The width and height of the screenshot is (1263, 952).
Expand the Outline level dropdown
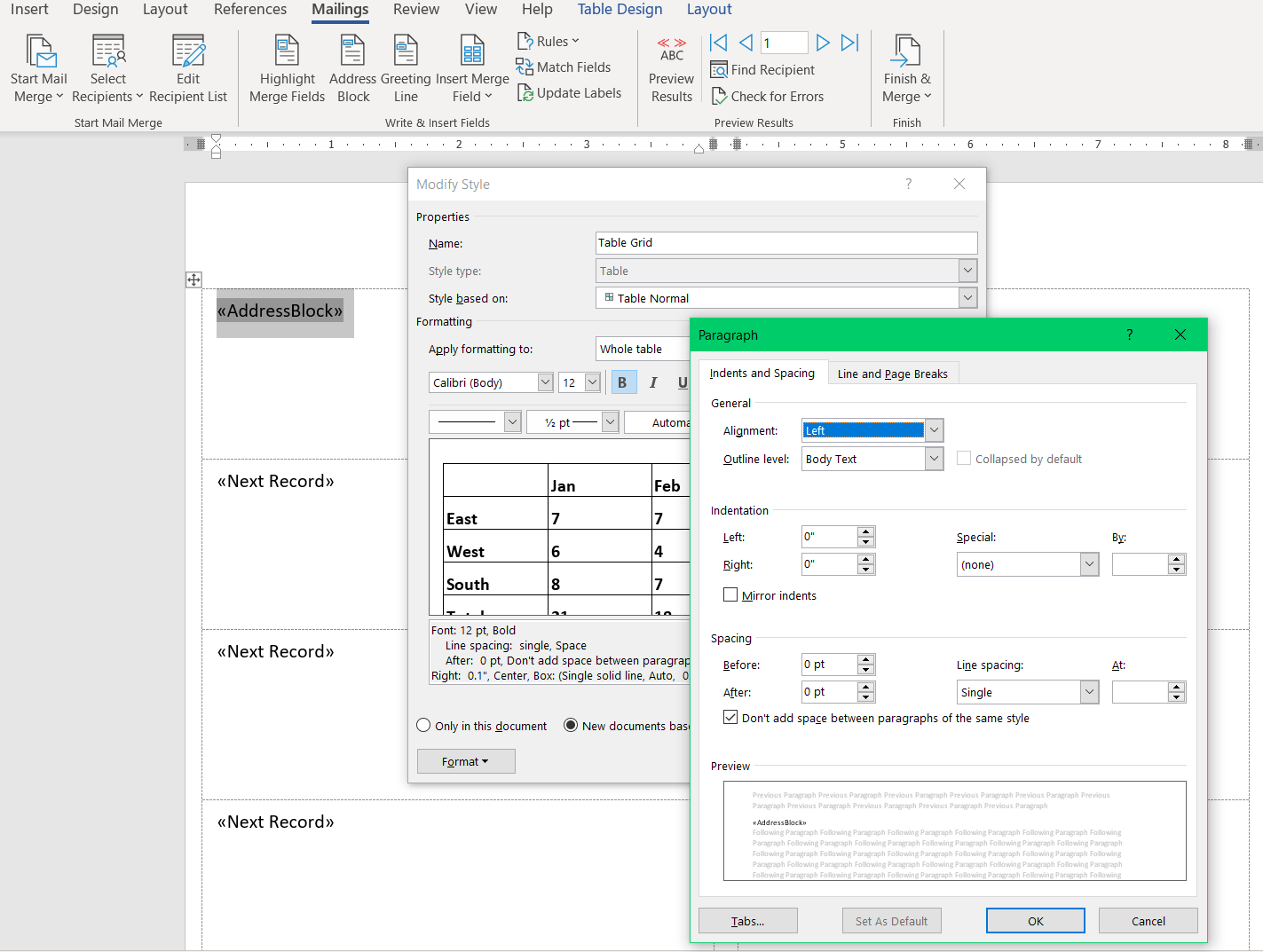click(934, 459)
